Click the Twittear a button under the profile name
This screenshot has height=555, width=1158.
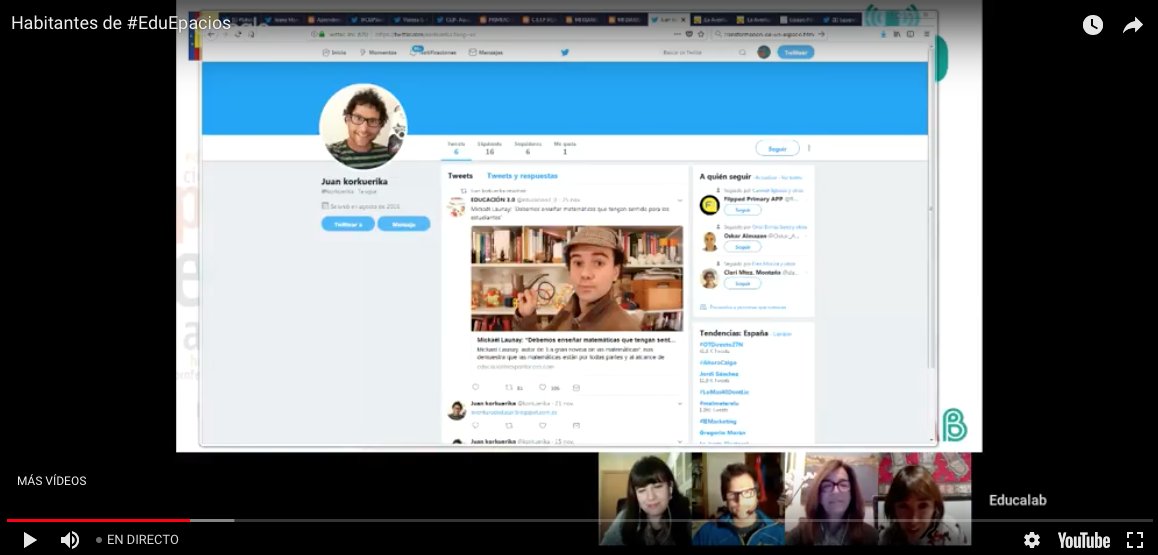point(348,224)
